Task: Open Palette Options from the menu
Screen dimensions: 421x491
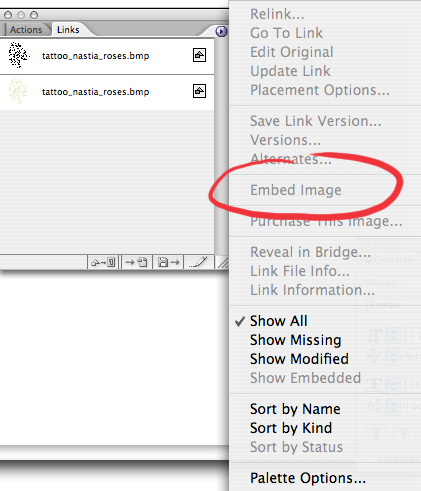Action: [308, 478]
